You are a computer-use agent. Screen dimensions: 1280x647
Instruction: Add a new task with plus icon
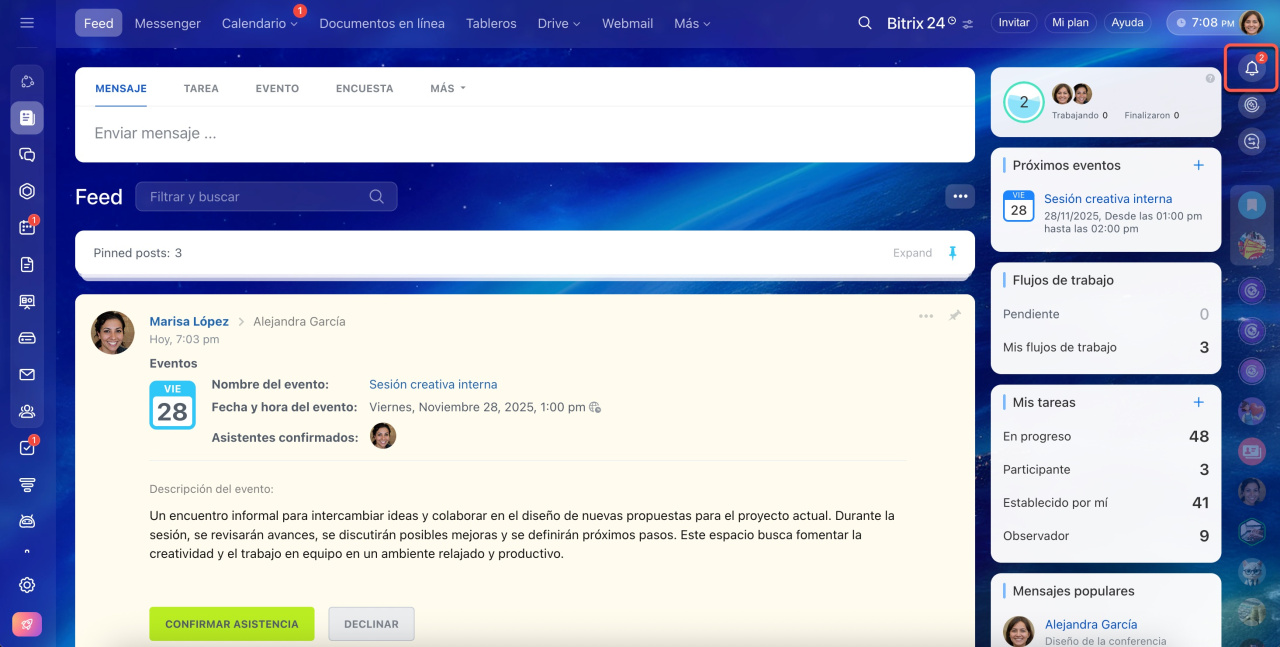point(1199,402)
